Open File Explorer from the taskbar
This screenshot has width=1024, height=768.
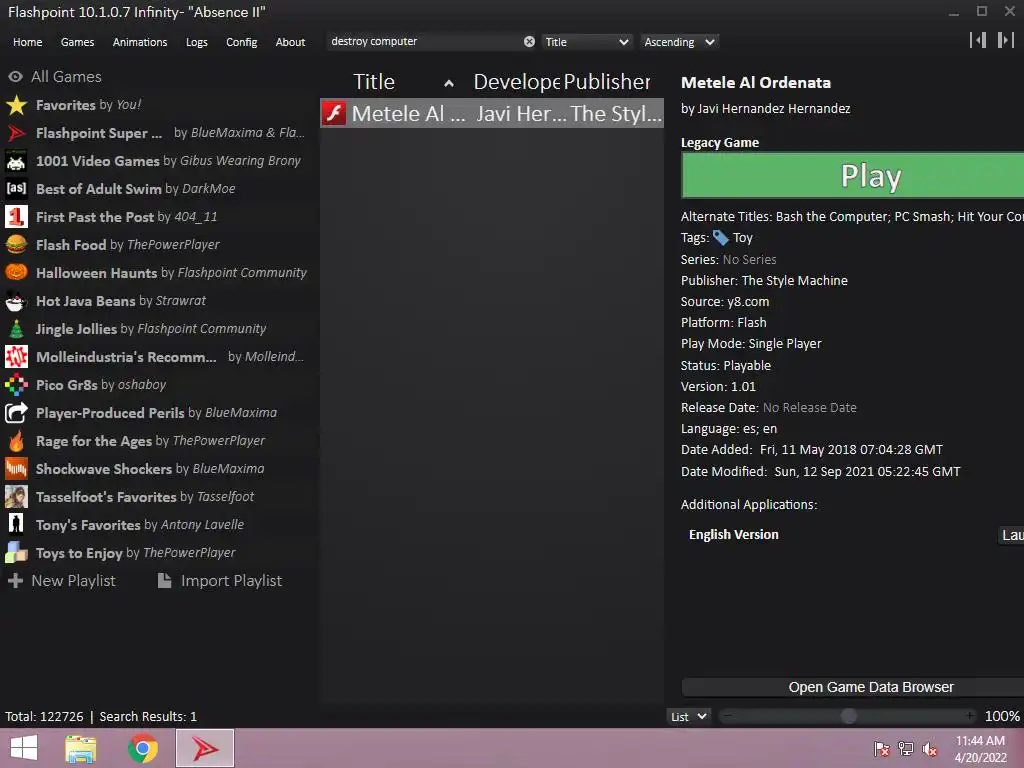[81, 748]
